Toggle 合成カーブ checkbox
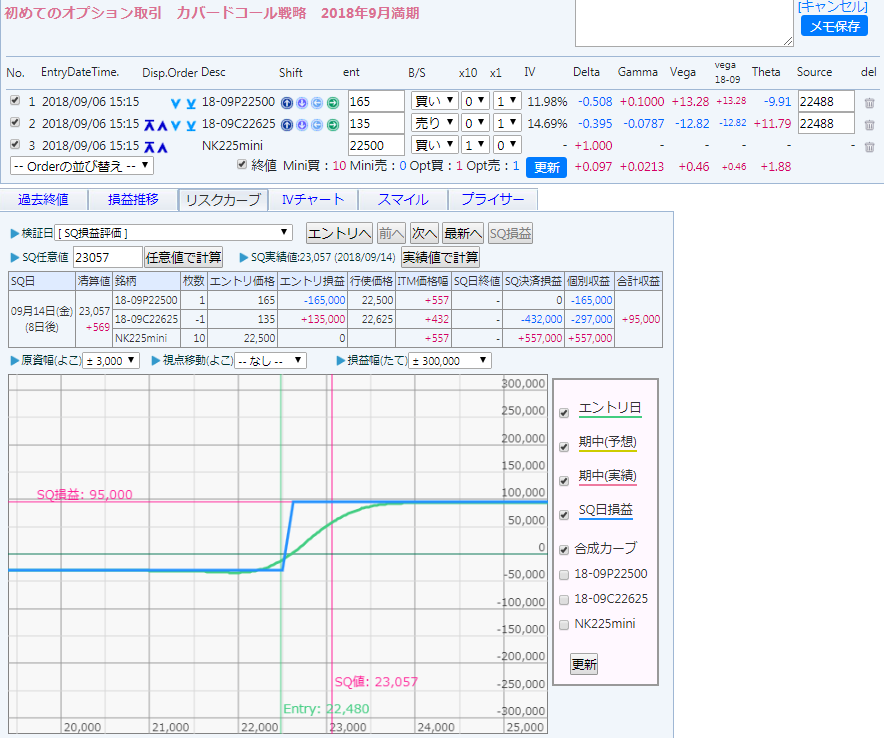Image resolution: width=884 pixels, height=738 pixels. coord(564,550)
